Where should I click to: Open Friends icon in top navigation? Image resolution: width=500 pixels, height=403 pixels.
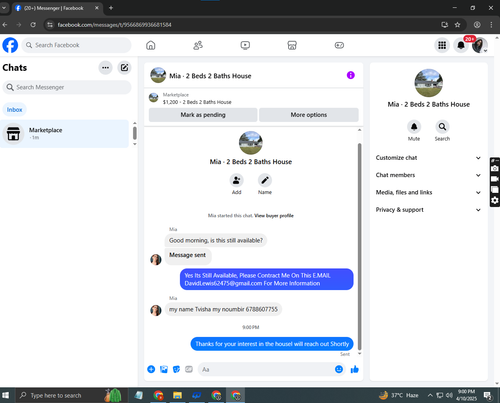tap(198, 45)
